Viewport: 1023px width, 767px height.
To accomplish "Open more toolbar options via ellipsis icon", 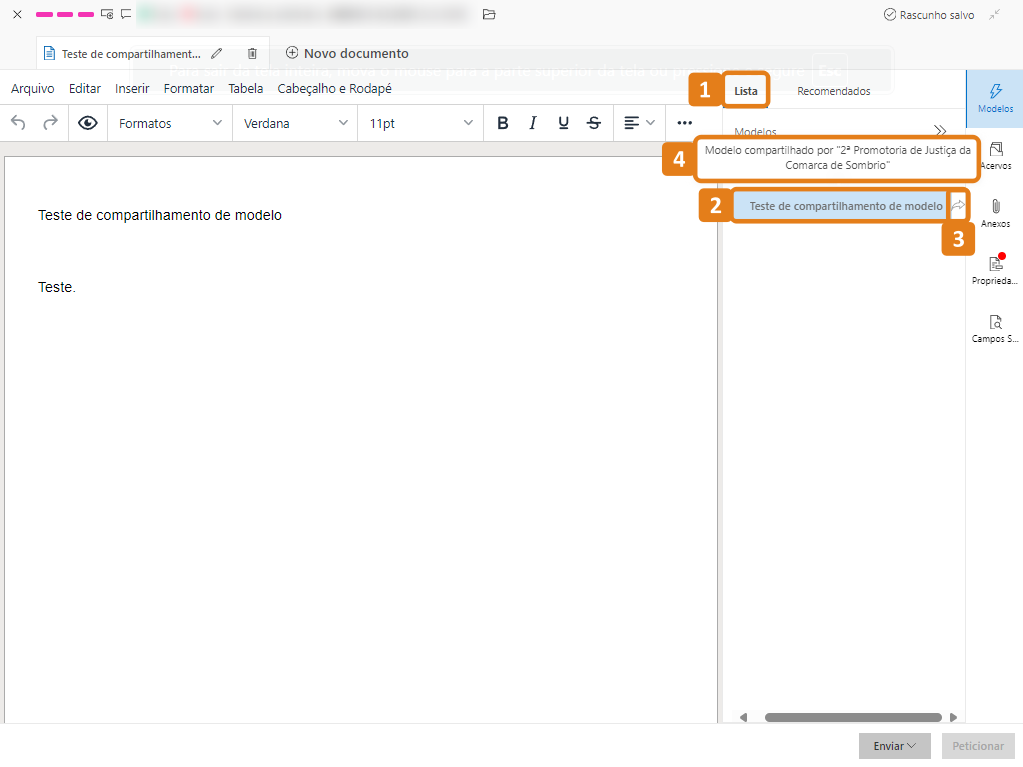I will [684, 122].
